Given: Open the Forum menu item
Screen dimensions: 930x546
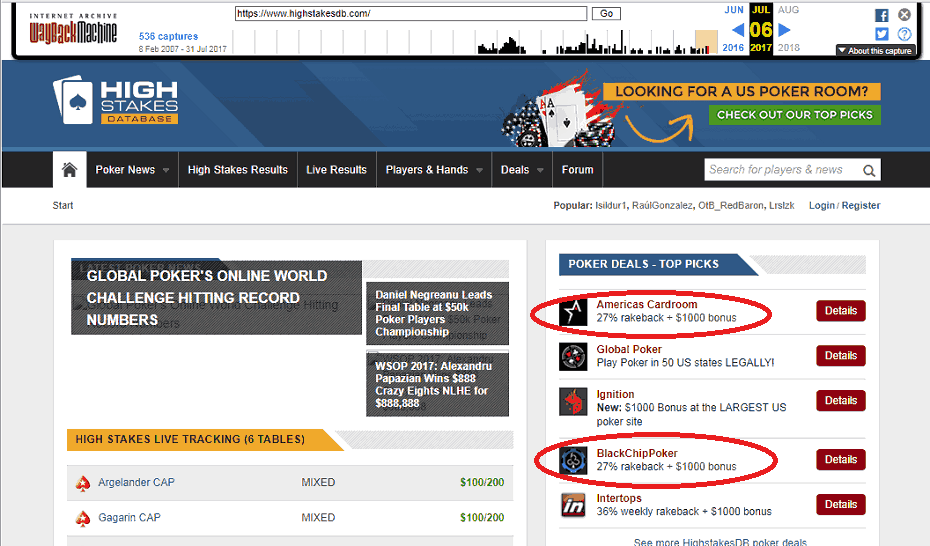Looking at the screenshot, I should pos(578,170).
